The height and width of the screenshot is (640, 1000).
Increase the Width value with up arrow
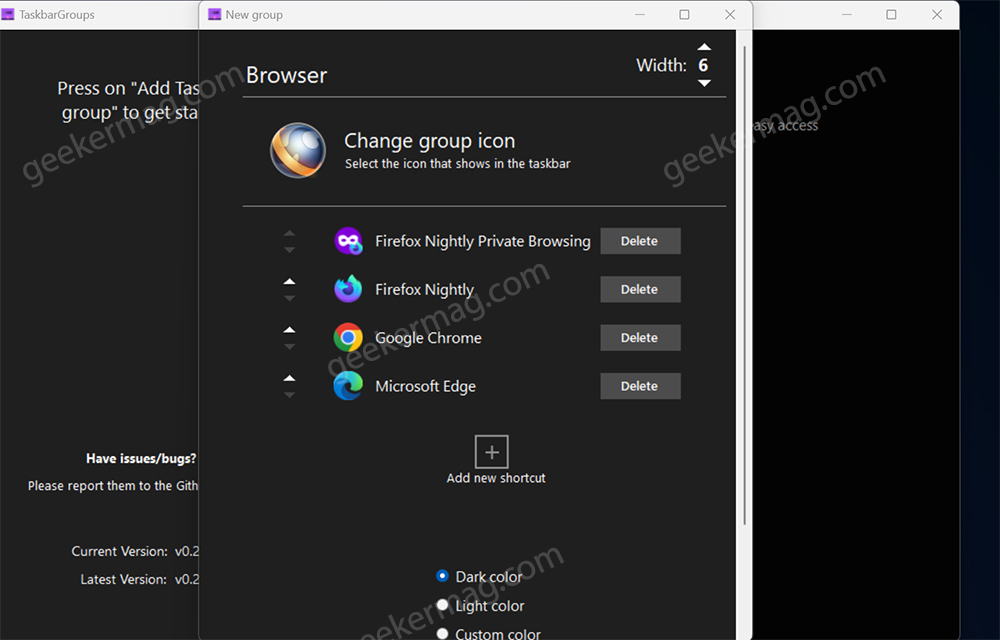pos(704,47)
